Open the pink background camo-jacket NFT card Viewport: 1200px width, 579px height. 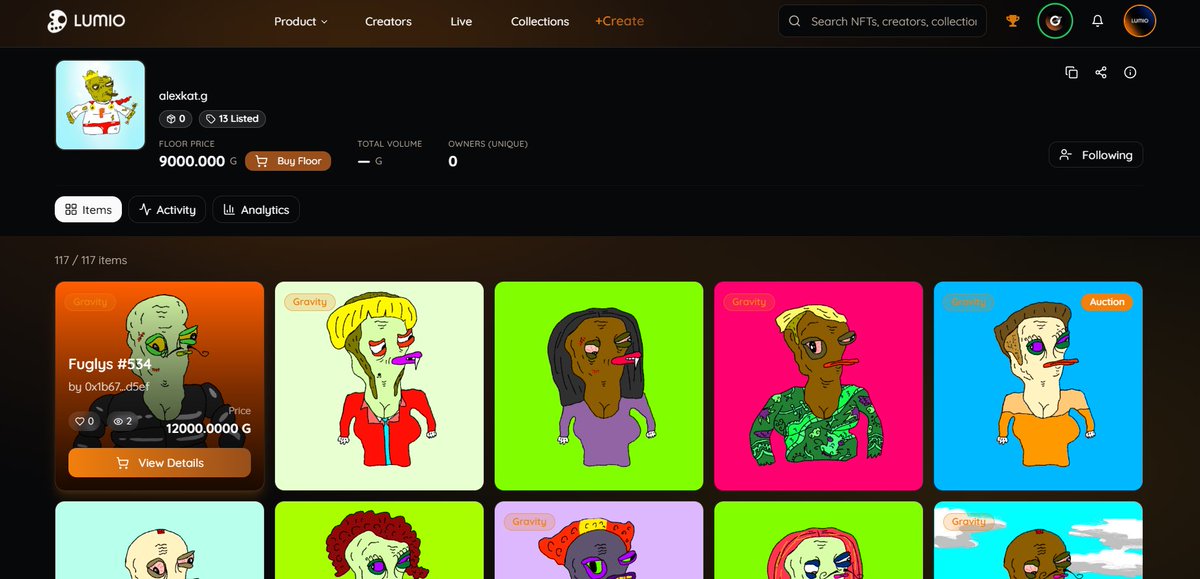(x=818, y=386)
